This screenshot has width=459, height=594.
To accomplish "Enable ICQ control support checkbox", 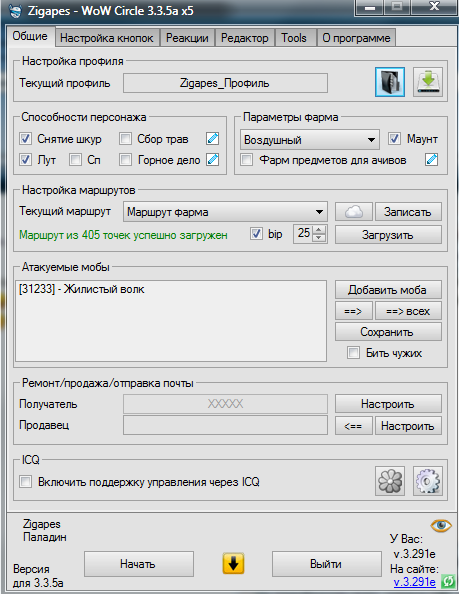I will tap(25, 482).
